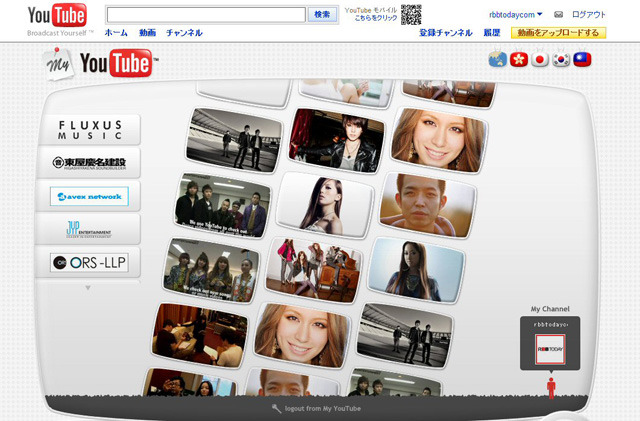640x421 pixels.
Task: Open the 登録チャンネル link
Action: coord(446,33)
